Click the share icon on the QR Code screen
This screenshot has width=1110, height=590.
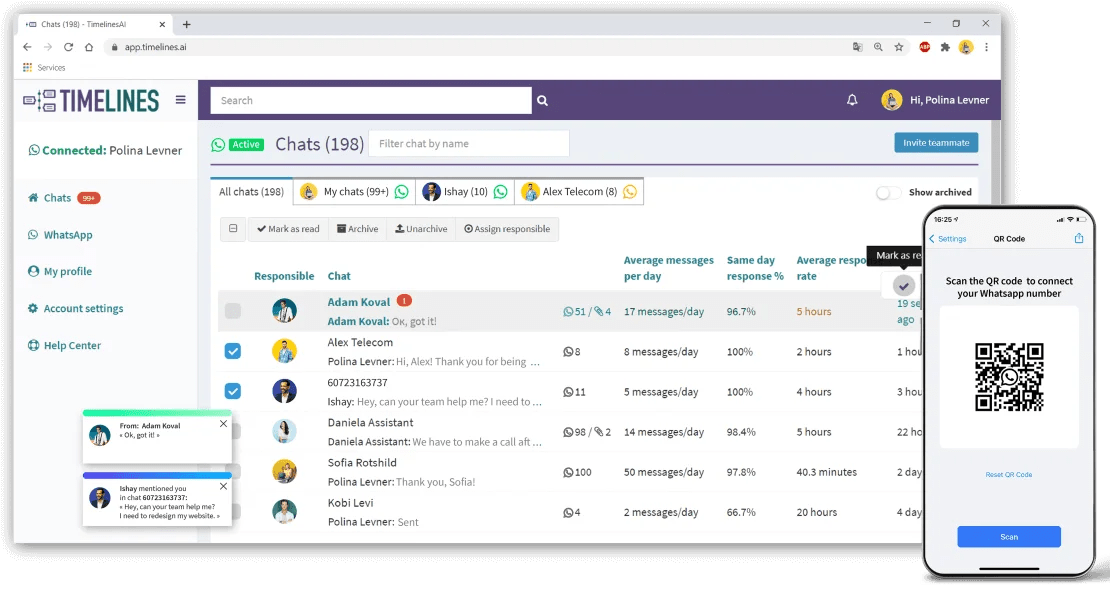(1079, 238)
